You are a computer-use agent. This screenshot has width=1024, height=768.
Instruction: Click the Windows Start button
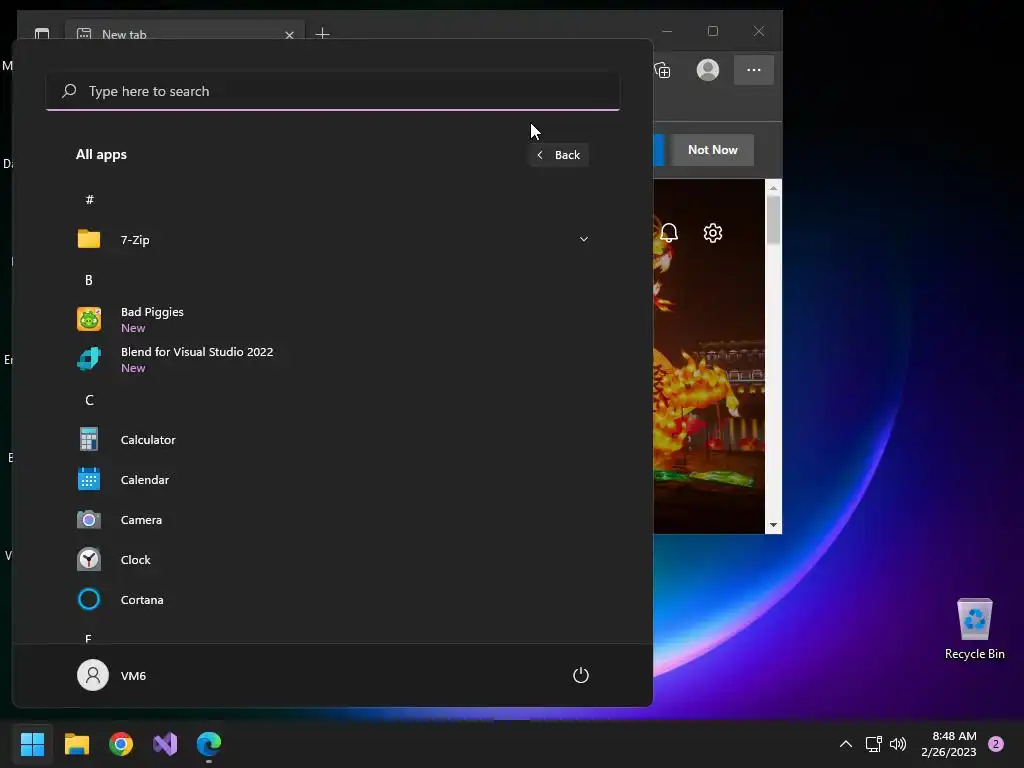tap(32, 743)
